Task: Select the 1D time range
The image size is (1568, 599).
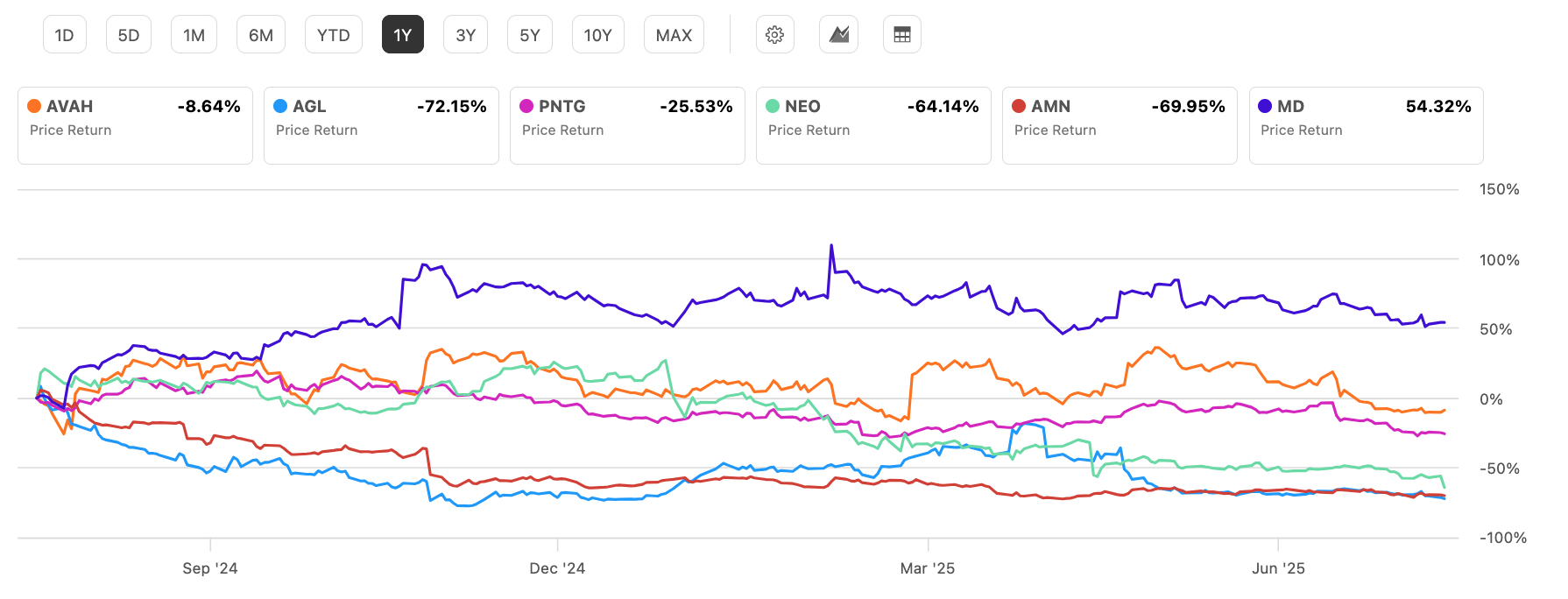Action: pyautogui.click(x=64, y=34)
